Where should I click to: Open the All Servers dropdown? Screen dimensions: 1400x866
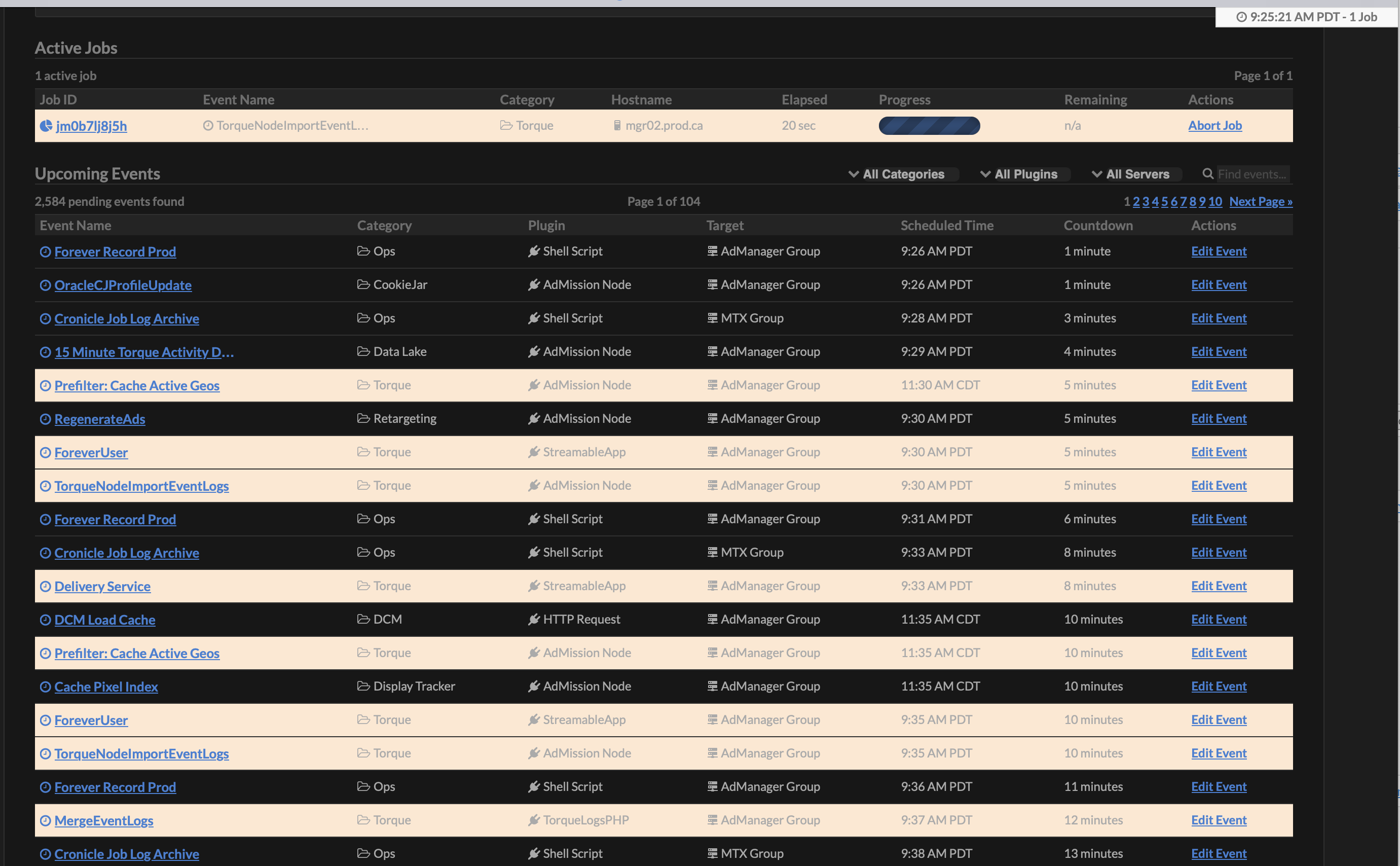coord(1133,173)
